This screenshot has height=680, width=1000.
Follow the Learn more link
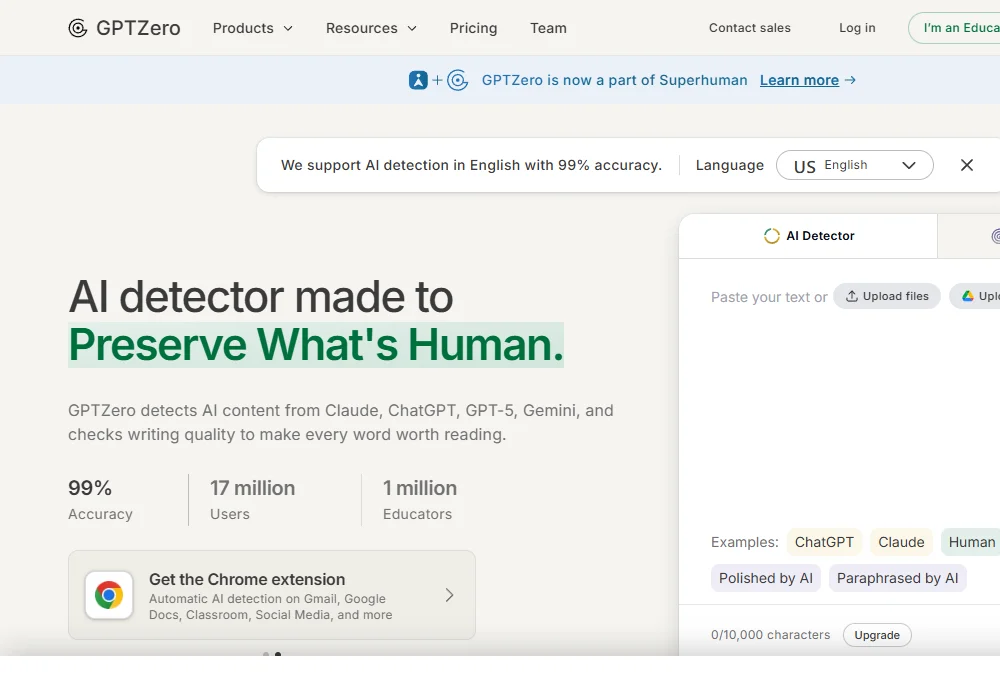pos(799,80)
